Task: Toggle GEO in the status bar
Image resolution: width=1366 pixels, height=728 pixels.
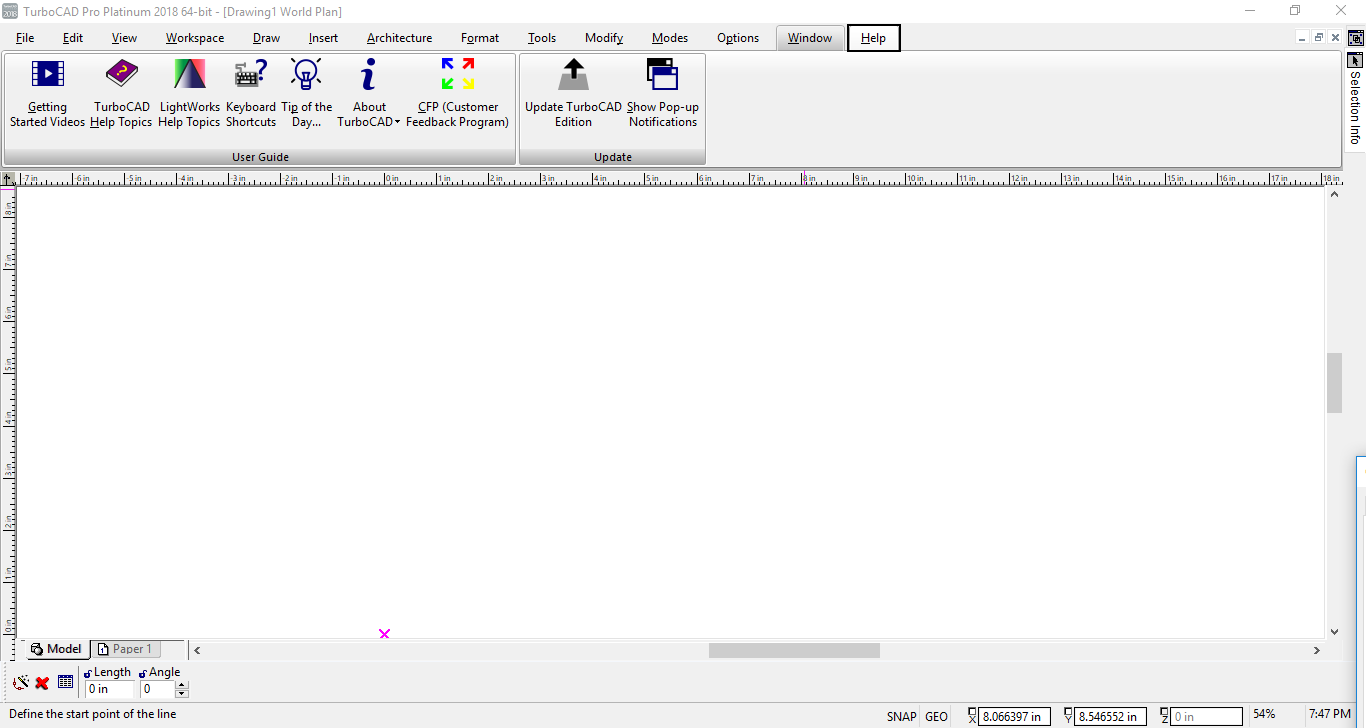Action: coord(936,716)
